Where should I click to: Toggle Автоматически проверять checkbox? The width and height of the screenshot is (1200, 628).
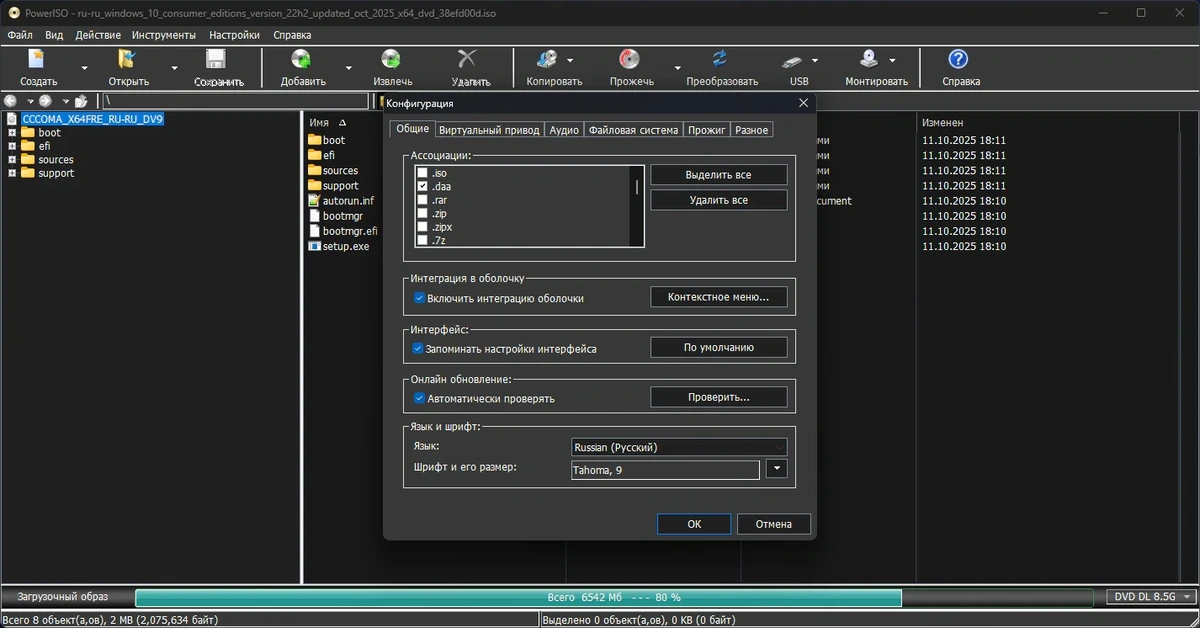pos(420,398)
